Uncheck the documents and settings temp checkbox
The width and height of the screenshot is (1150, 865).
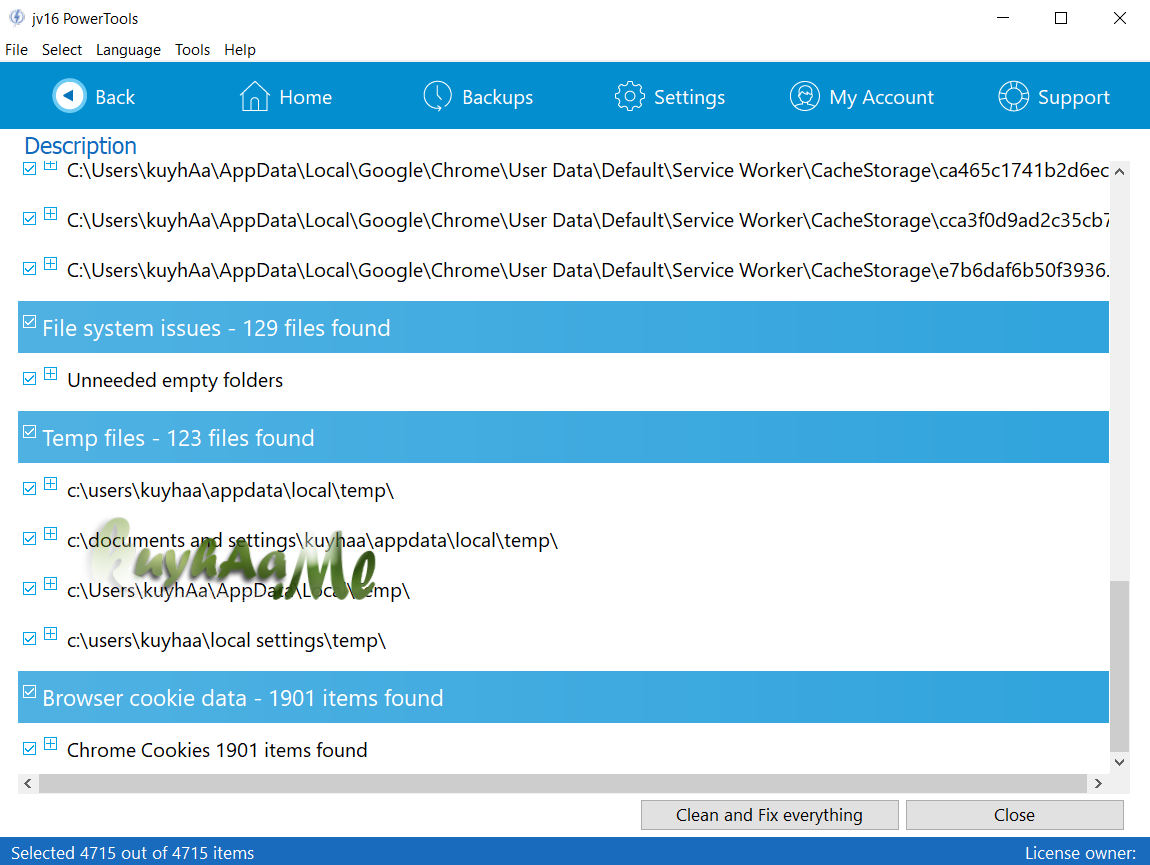(x=29, y=539)
